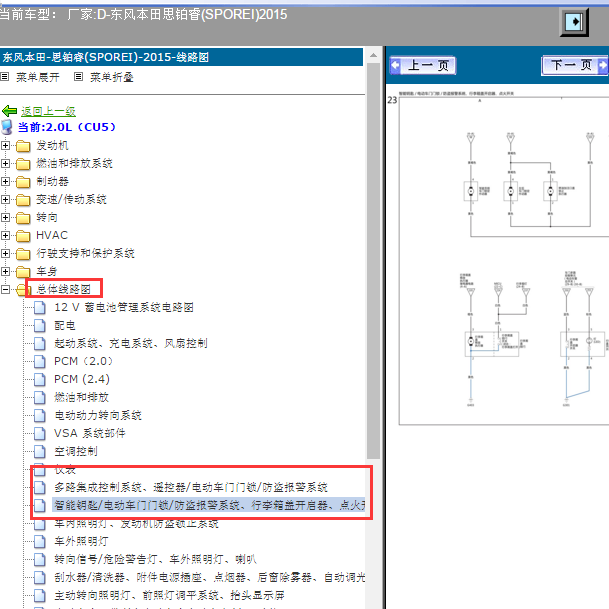Click the computer icon beside 当前:2.0L
The width and height of the screenshot is (609, 609).
[x=7, y=127]
